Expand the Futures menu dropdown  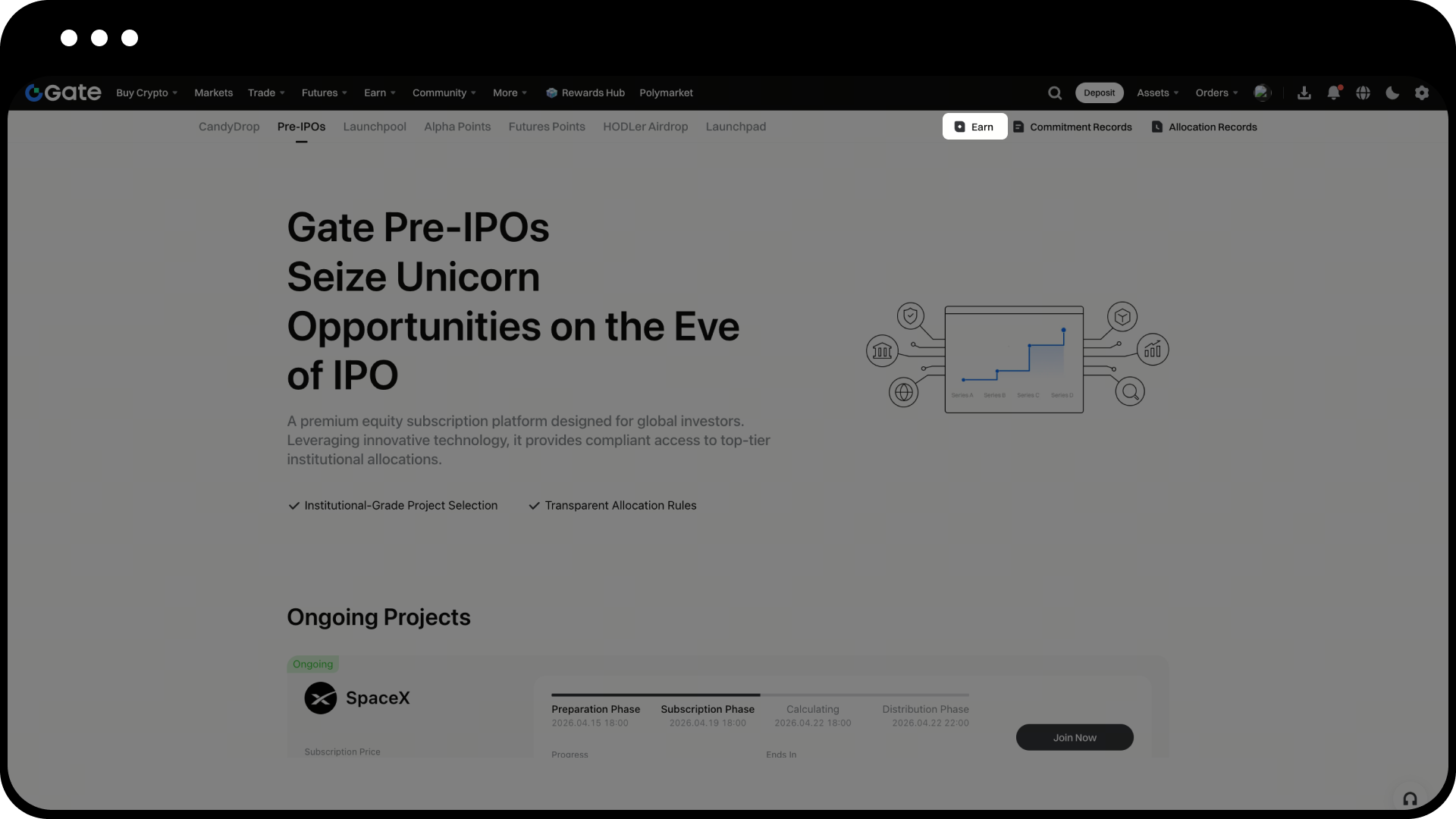324,93
